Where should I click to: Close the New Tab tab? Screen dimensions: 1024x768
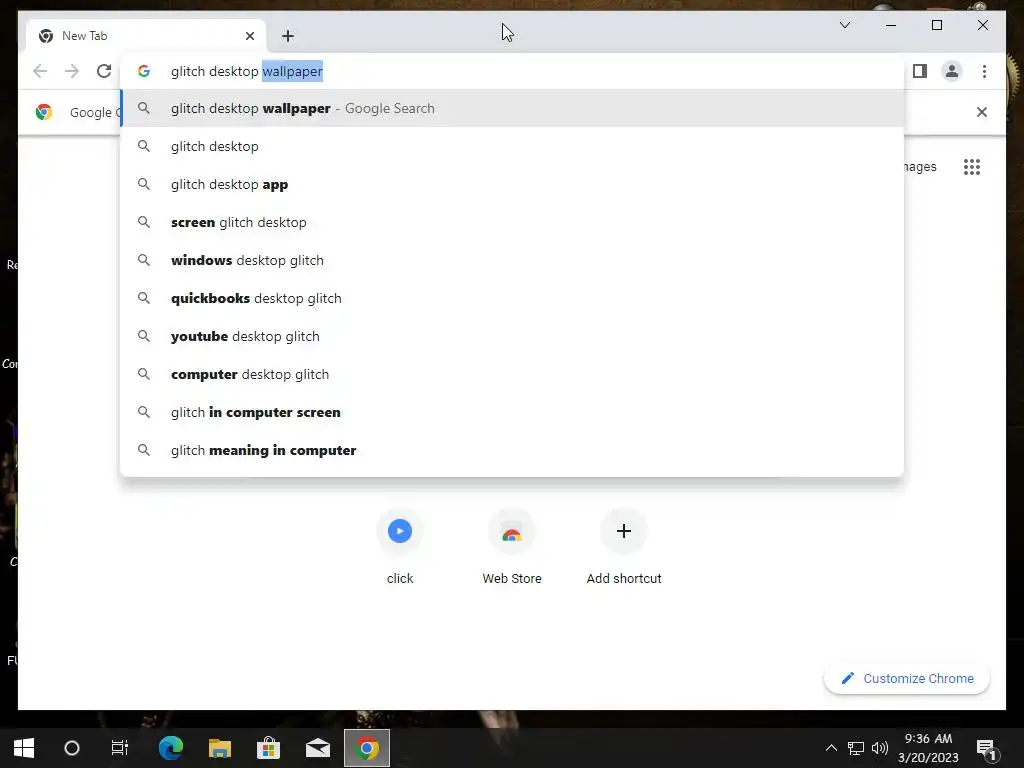pyautogui.click(x=249, y=36)
